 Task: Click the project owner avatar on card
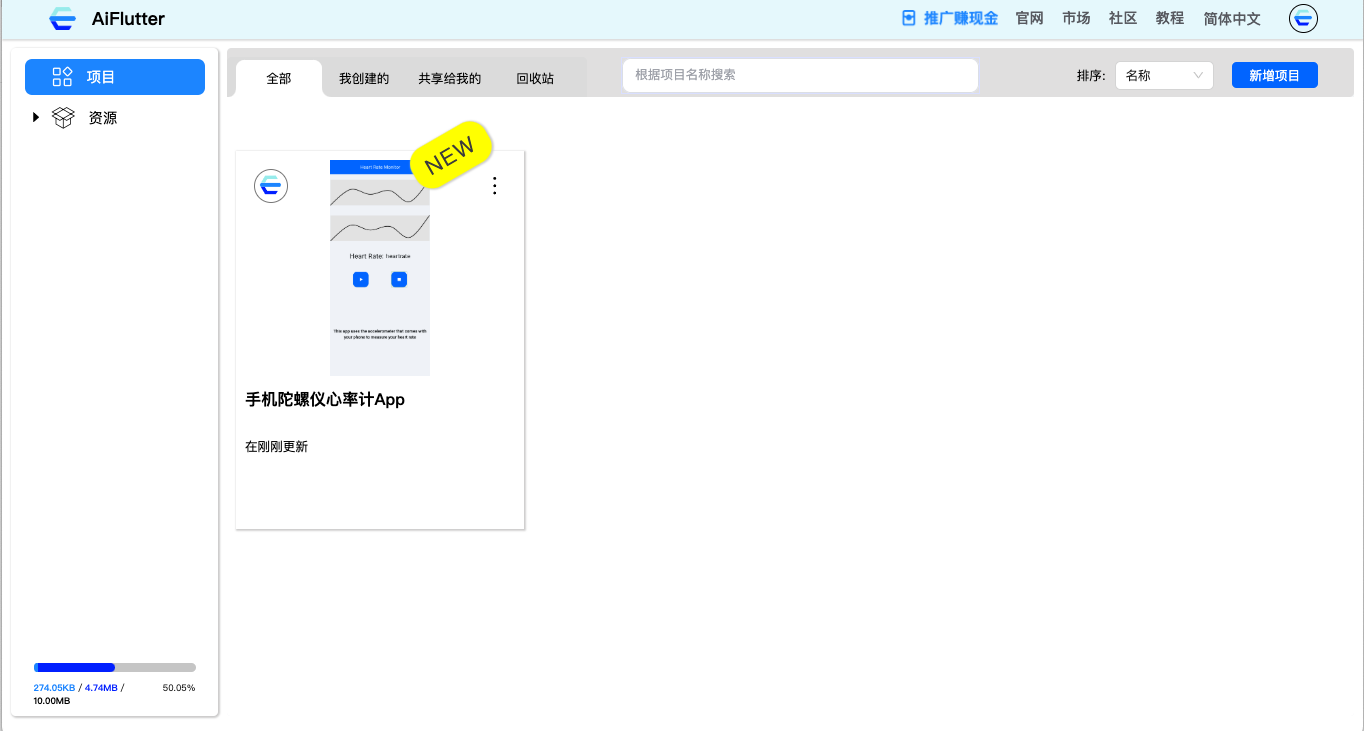pyautogui.click(x=271, y=186)
